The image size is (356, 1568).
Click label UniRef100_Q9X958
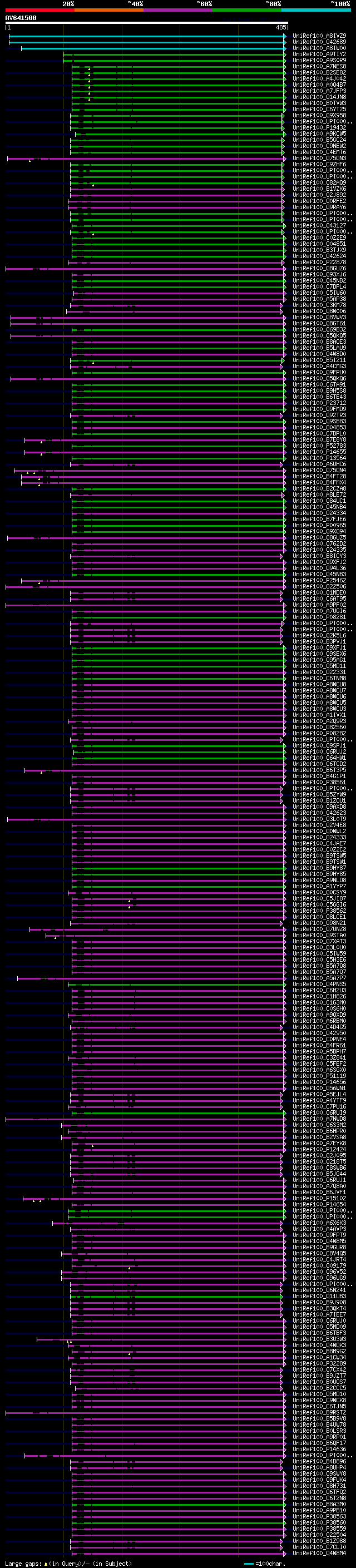319,115
